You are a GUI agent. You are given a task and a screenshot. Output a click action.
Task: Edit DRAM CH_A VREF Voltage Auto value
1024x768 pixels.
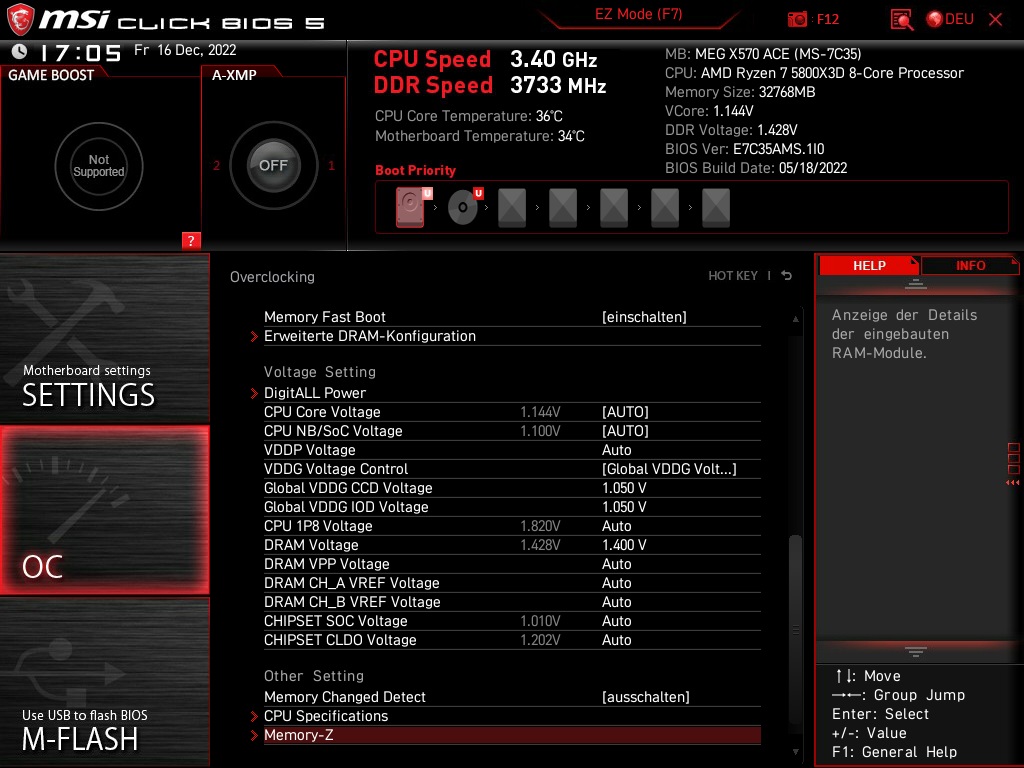[616, 583]
